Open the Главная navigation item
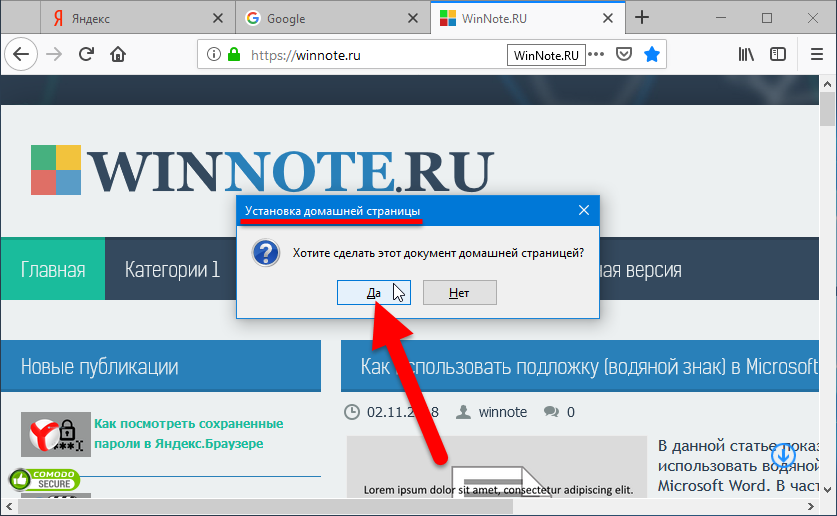 [x=53, y=270]
